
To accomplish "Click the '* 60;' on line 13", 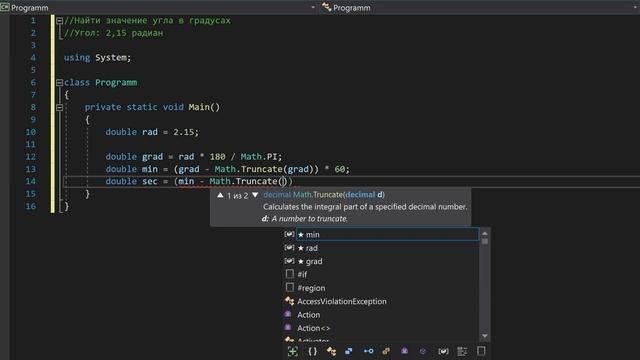I will click(337, 169).
